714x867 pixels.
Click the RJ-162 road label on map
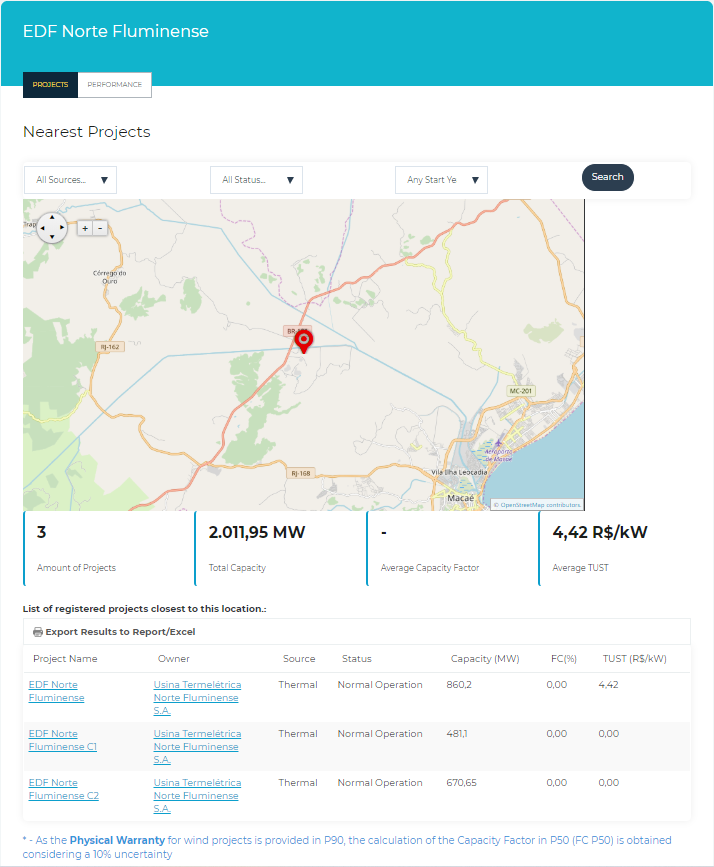[x=110, y=347]
